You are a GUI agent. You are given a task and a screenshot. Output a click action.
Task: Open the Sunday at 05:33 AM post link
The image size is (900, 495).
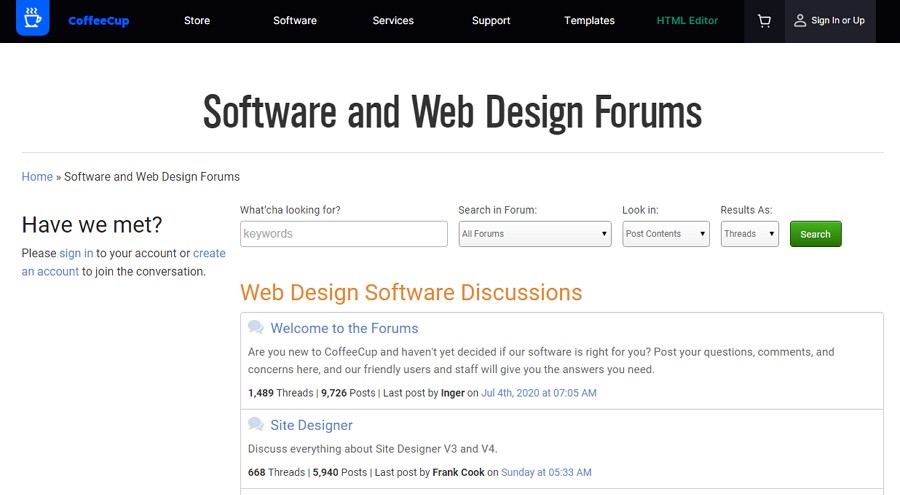click(x=546, y=472)
